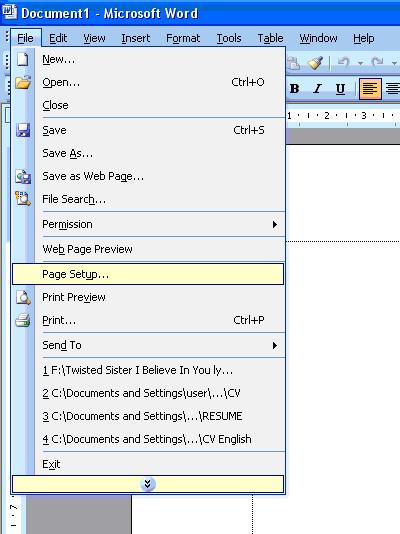Open recent file 4 CV English

(148, 439)
